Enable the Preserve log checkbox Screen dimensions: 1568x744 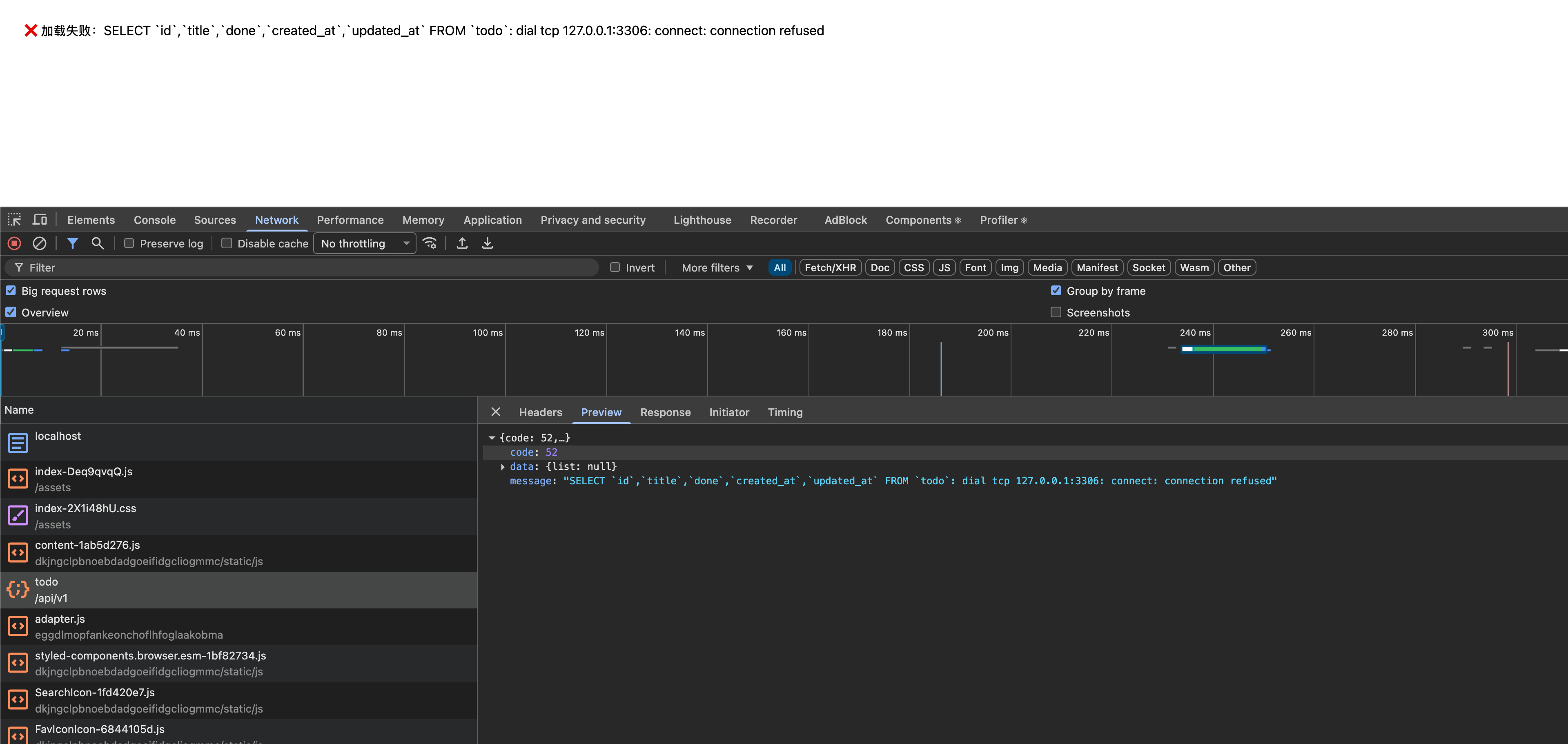point(129,243)
